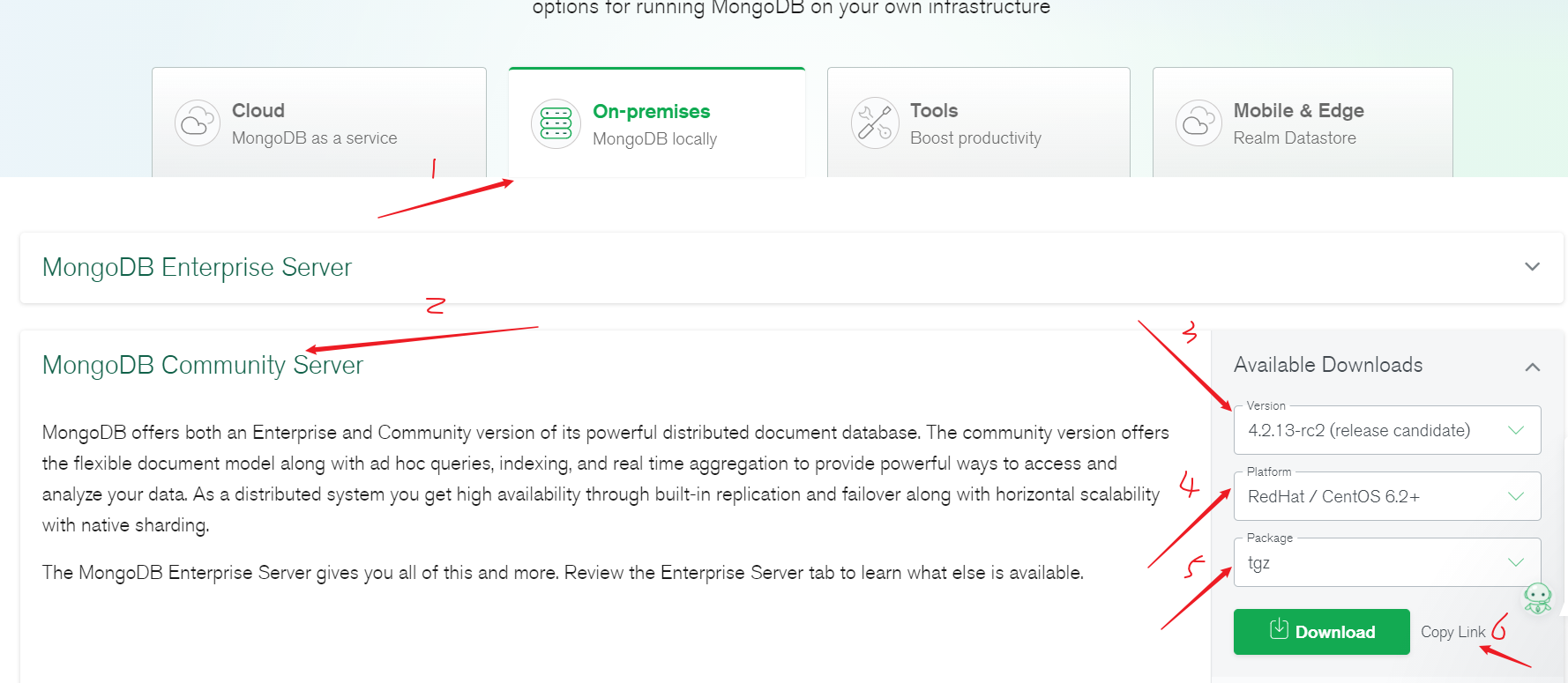Image resolution: width=1568 pixels, height=683 pixels.
Task: Click the Cloud service cloud icon
Action: click(x=198, y=123)
